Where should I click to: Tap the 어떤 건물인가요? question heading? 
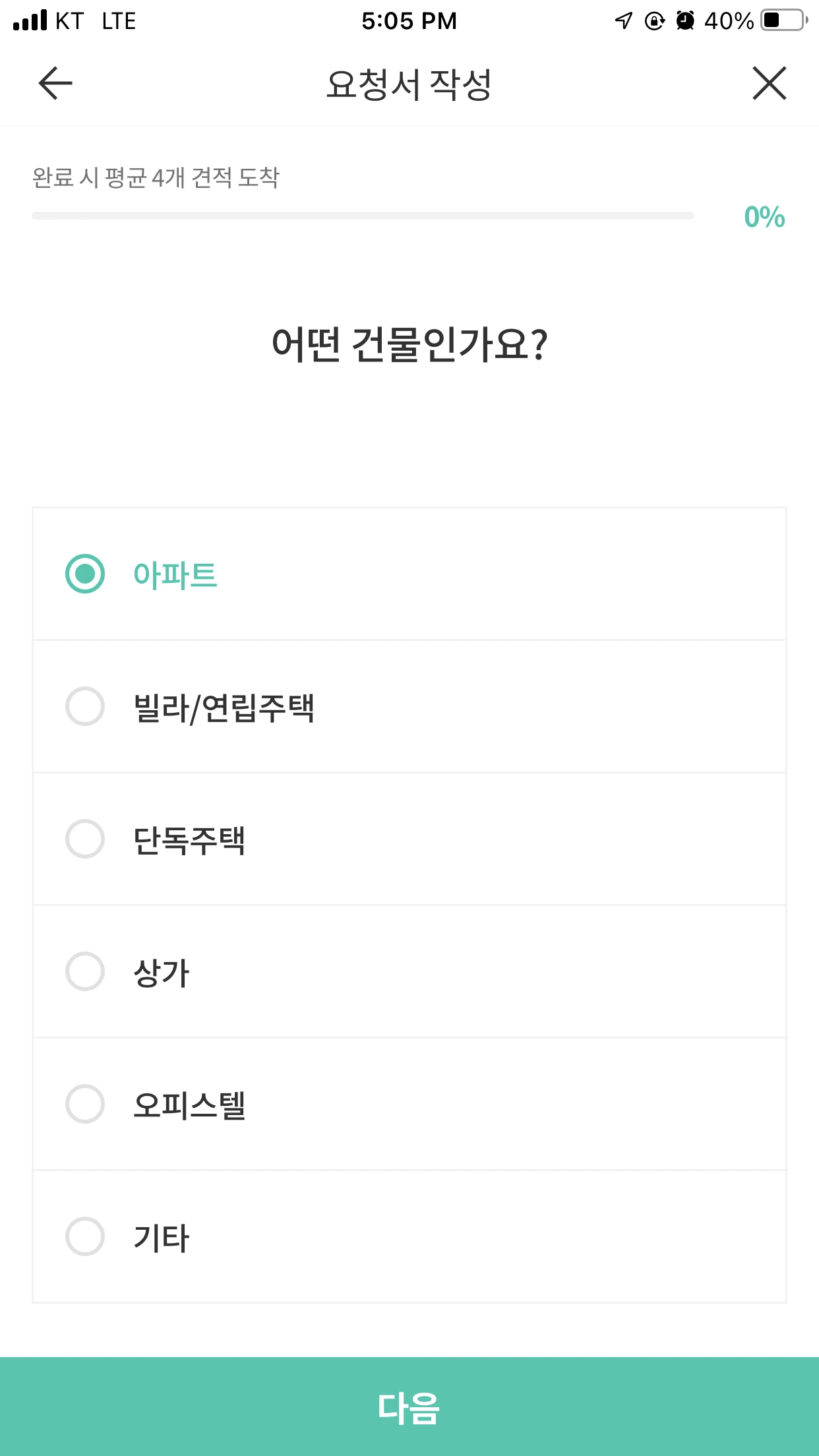pos(409,344)
